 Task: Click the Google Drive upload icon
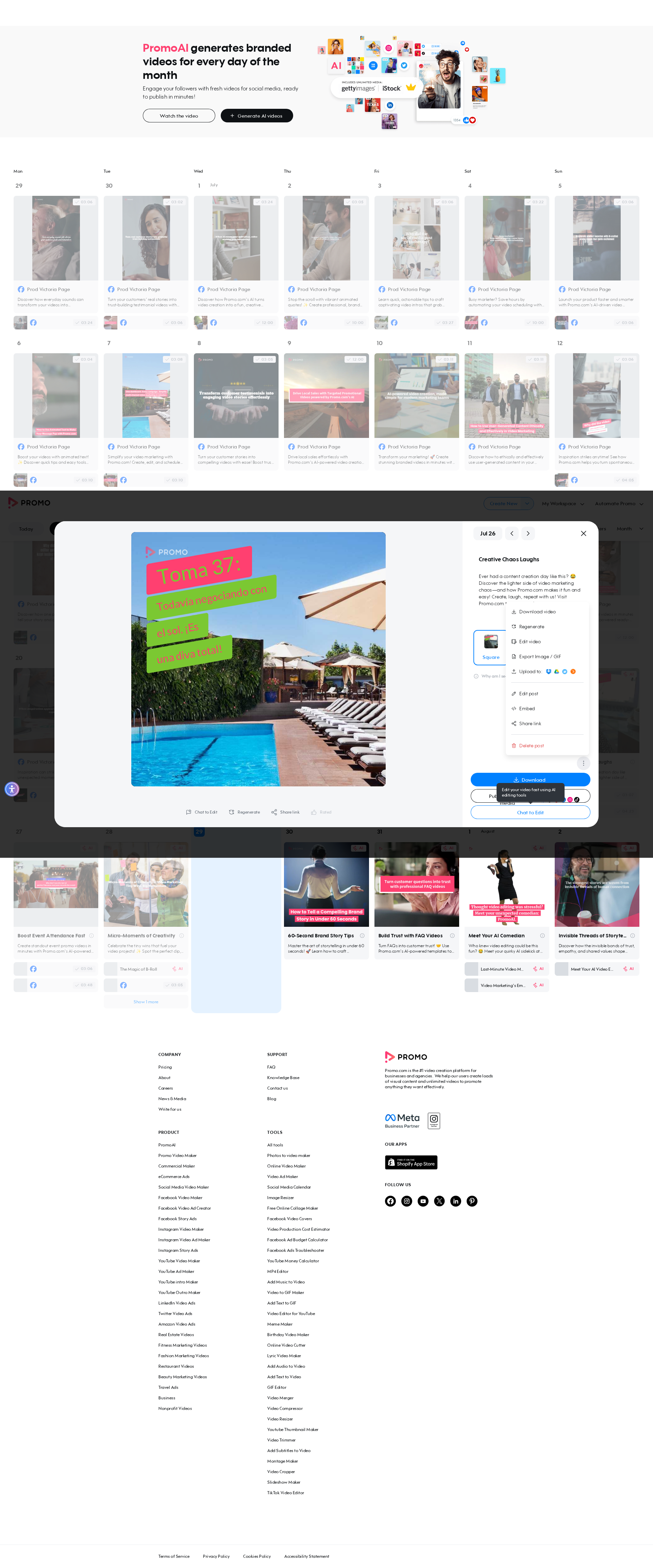point(557,671)
